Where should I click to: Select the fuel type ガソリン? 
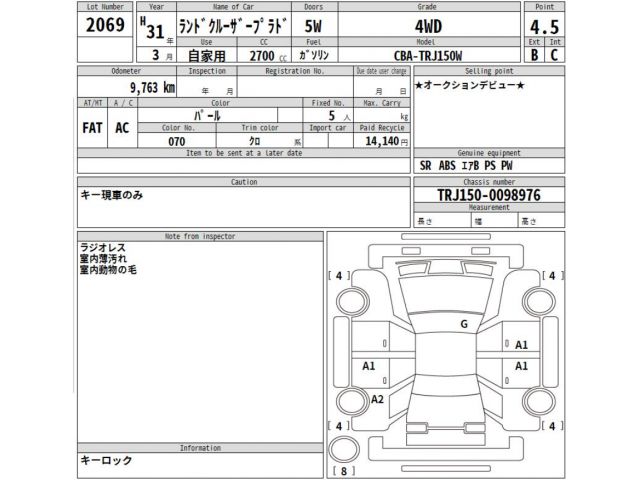click(x=314, y=55)
